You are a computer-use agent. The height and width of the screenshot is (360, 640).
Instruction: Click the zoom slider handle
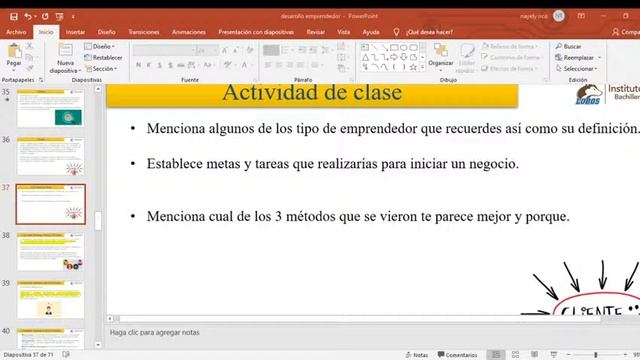(596, 355)
